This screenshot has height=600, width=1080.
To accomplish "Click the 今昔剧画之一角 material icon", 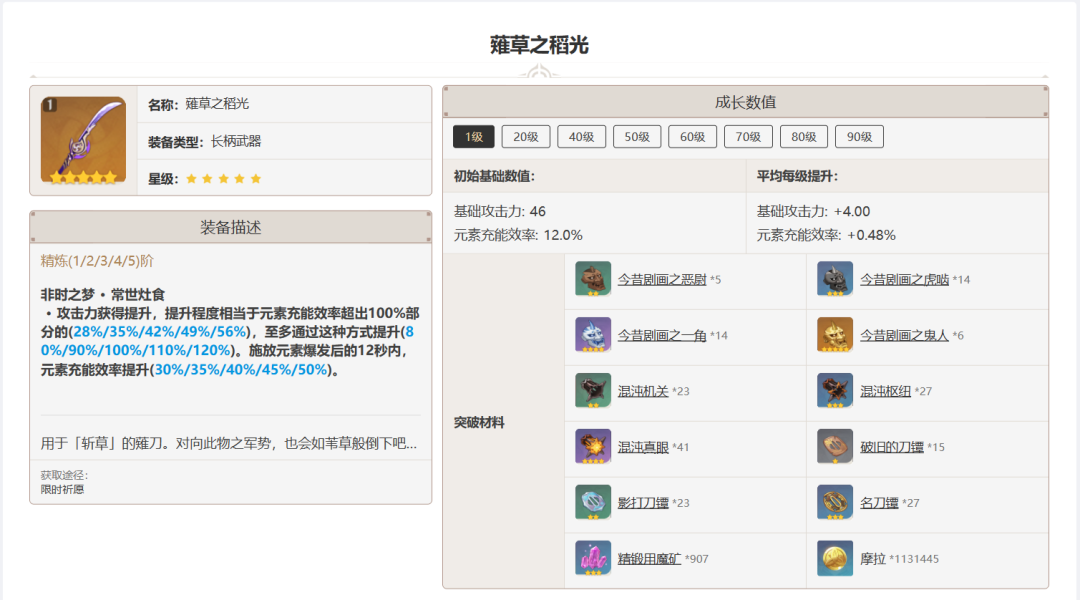I will pos(593,335).
